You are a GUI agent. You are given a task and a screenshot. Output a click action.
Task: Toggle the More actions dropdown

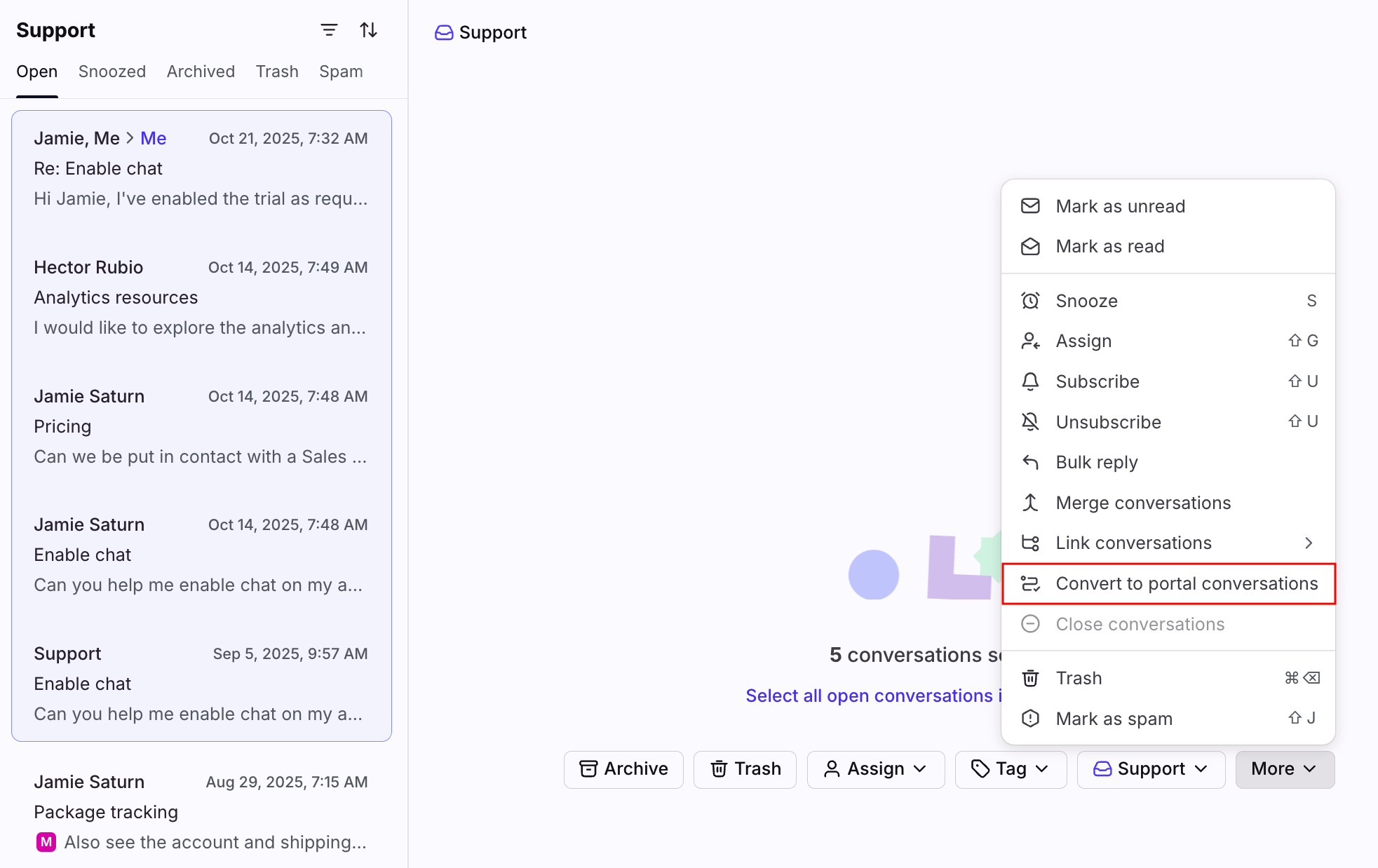pos(1284,769)
